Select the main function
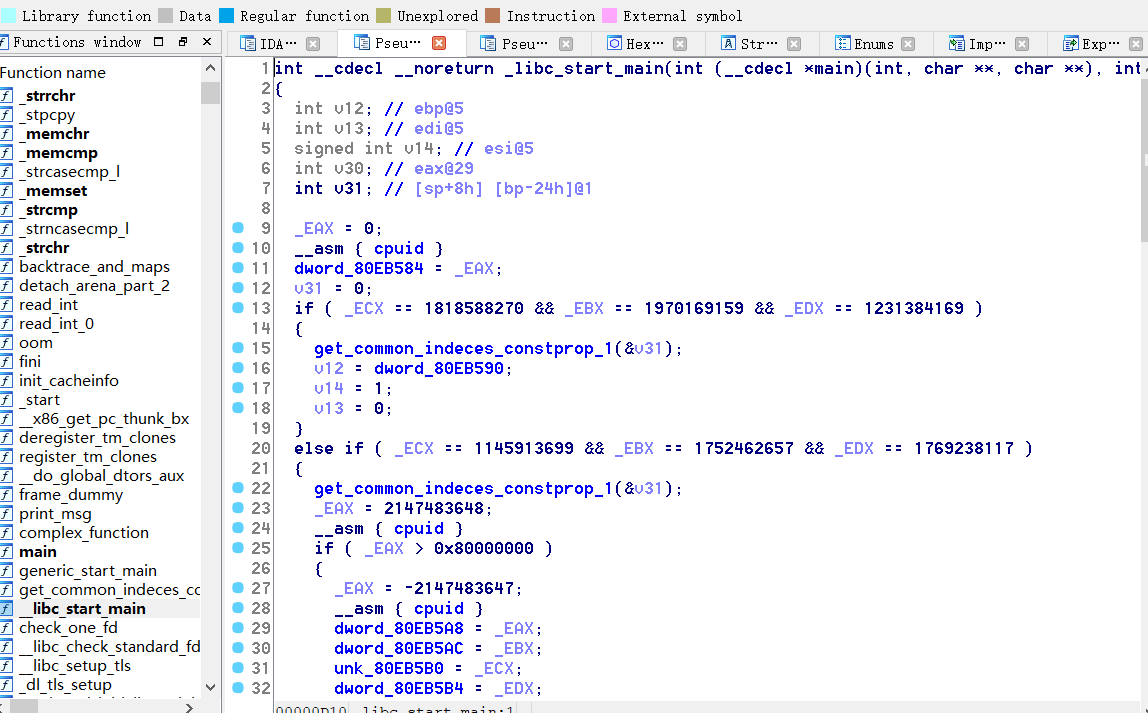The image size is (1148, 713). (x=37, y=552)
